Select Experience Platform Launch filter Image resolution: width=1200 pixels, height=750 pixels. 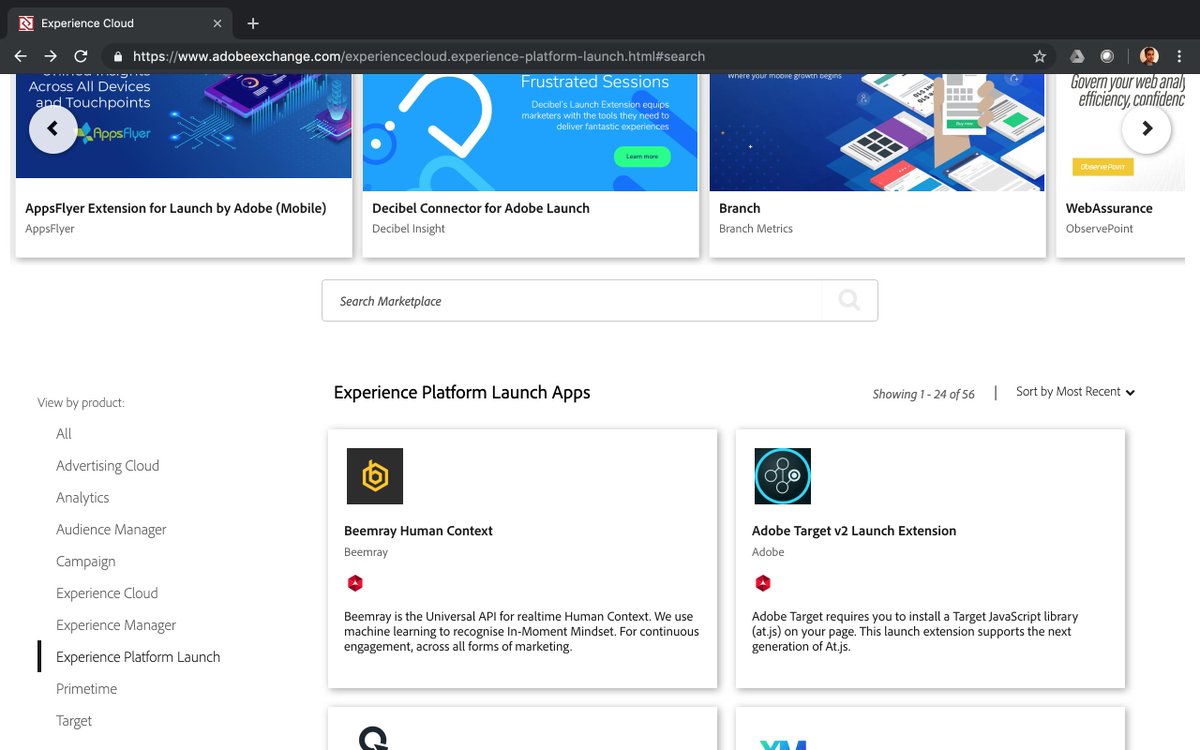pos(138,657)
